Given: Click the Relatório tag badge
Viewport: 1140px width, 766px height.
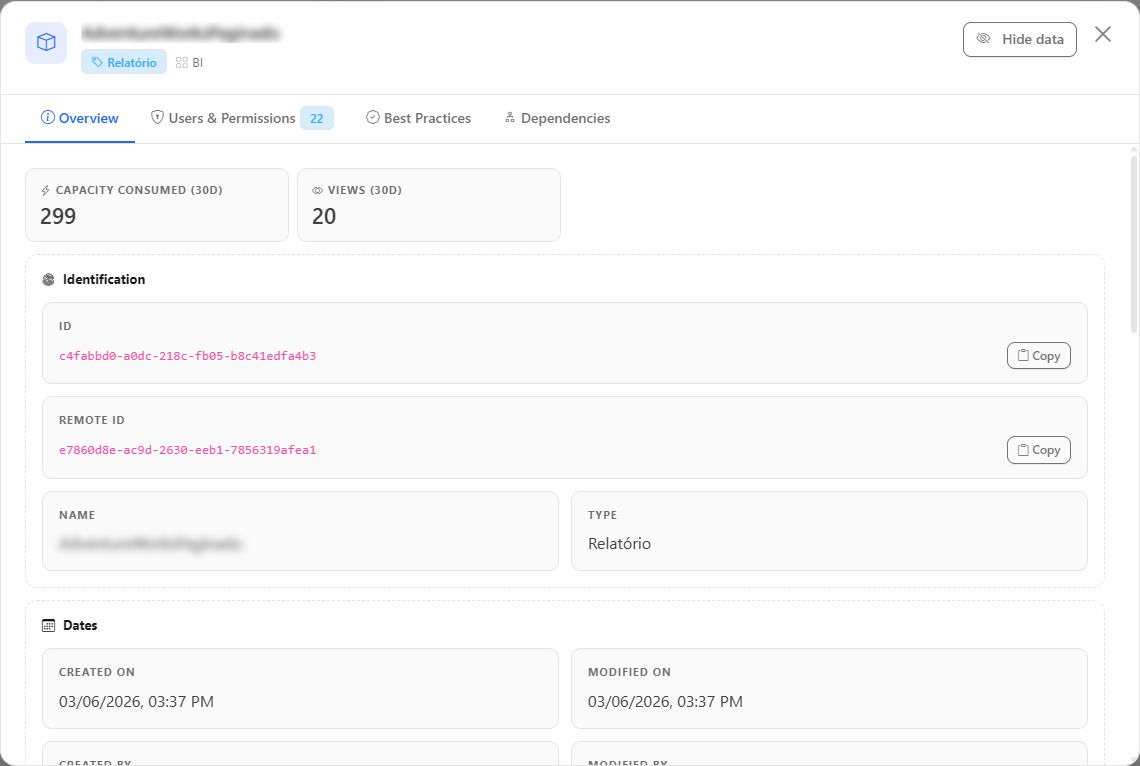Looking at the screenshot, I should (x=124, y=63).
